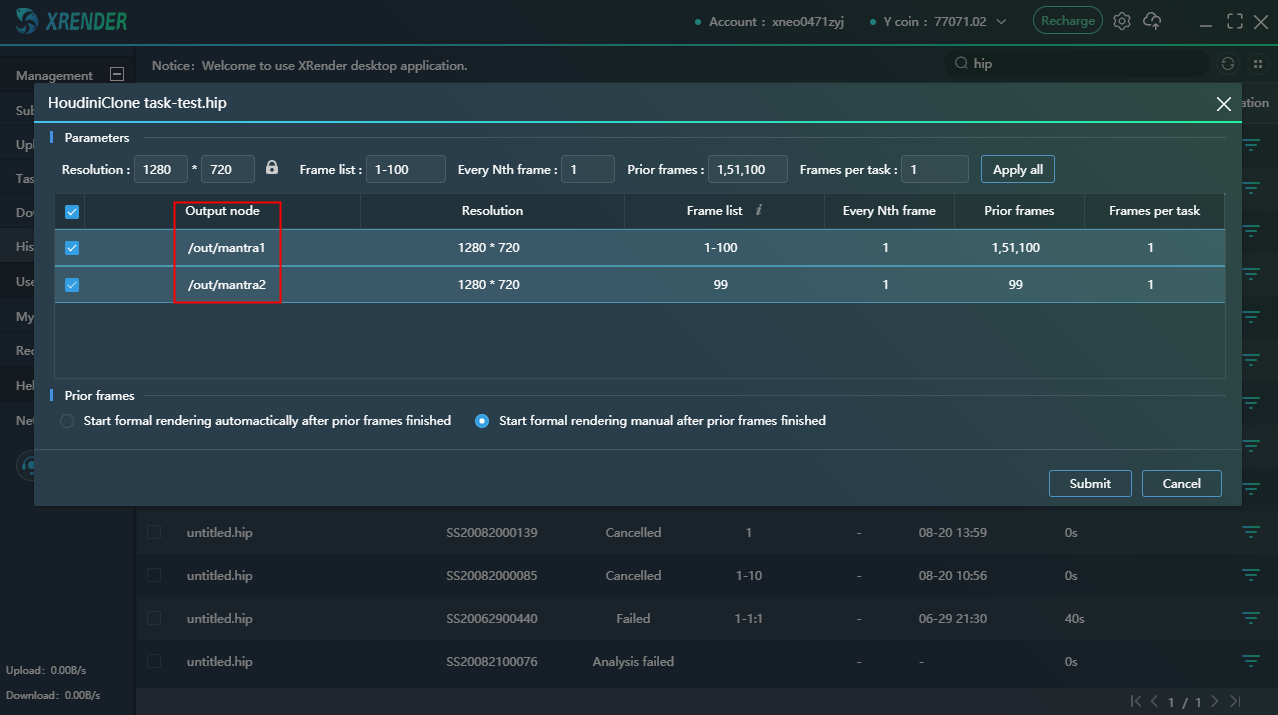Collapse the Management sidebar section
Image resolution: width=1278 pixels, height=715 pixels.
click(x=117, y=74)
